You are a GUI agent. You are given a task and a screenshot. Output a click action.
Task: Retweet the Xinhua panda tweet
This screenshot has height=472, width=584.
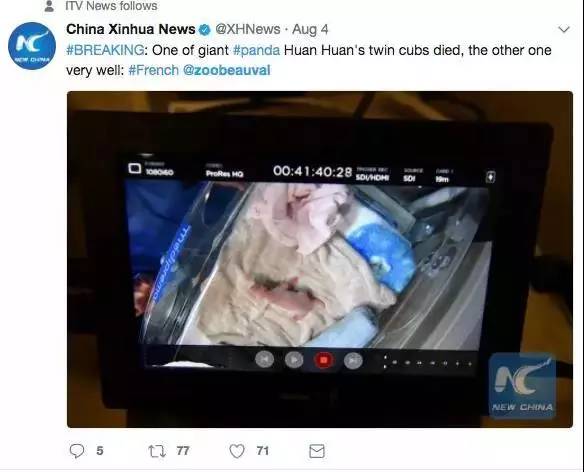point(157,451)
